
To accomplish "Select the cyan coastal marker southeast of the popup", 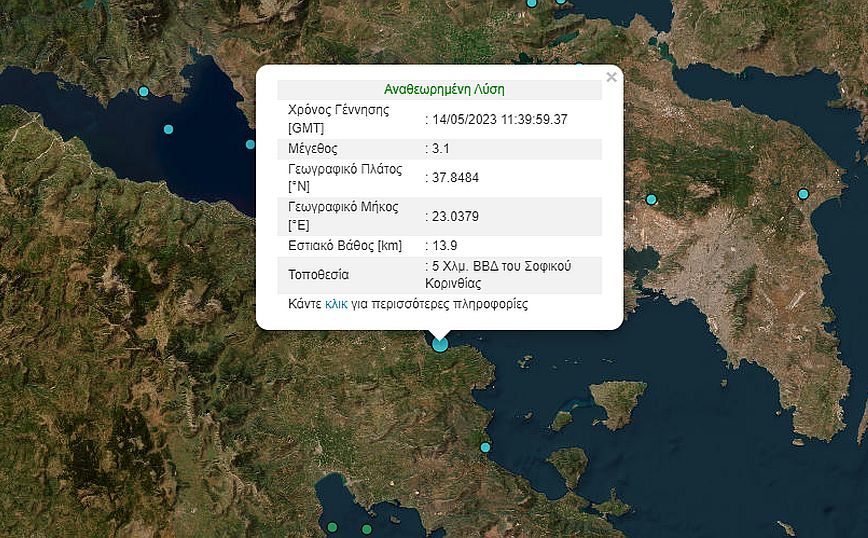I will (486, 447).
